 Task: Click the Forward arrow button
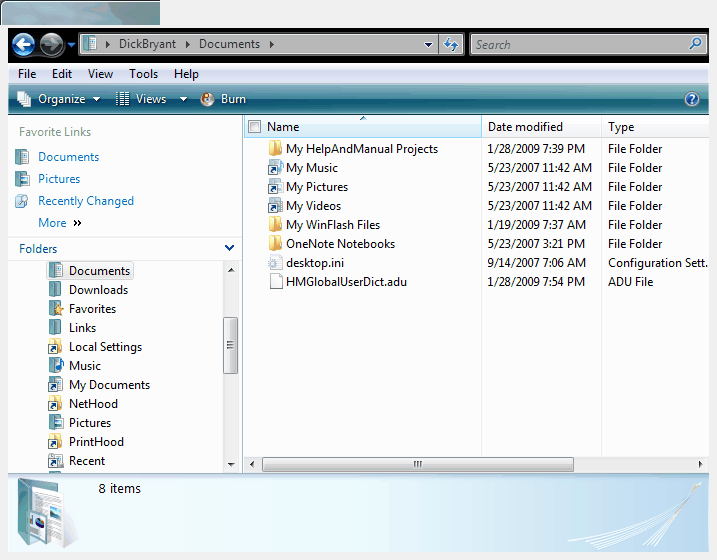(x=51, y=44)
